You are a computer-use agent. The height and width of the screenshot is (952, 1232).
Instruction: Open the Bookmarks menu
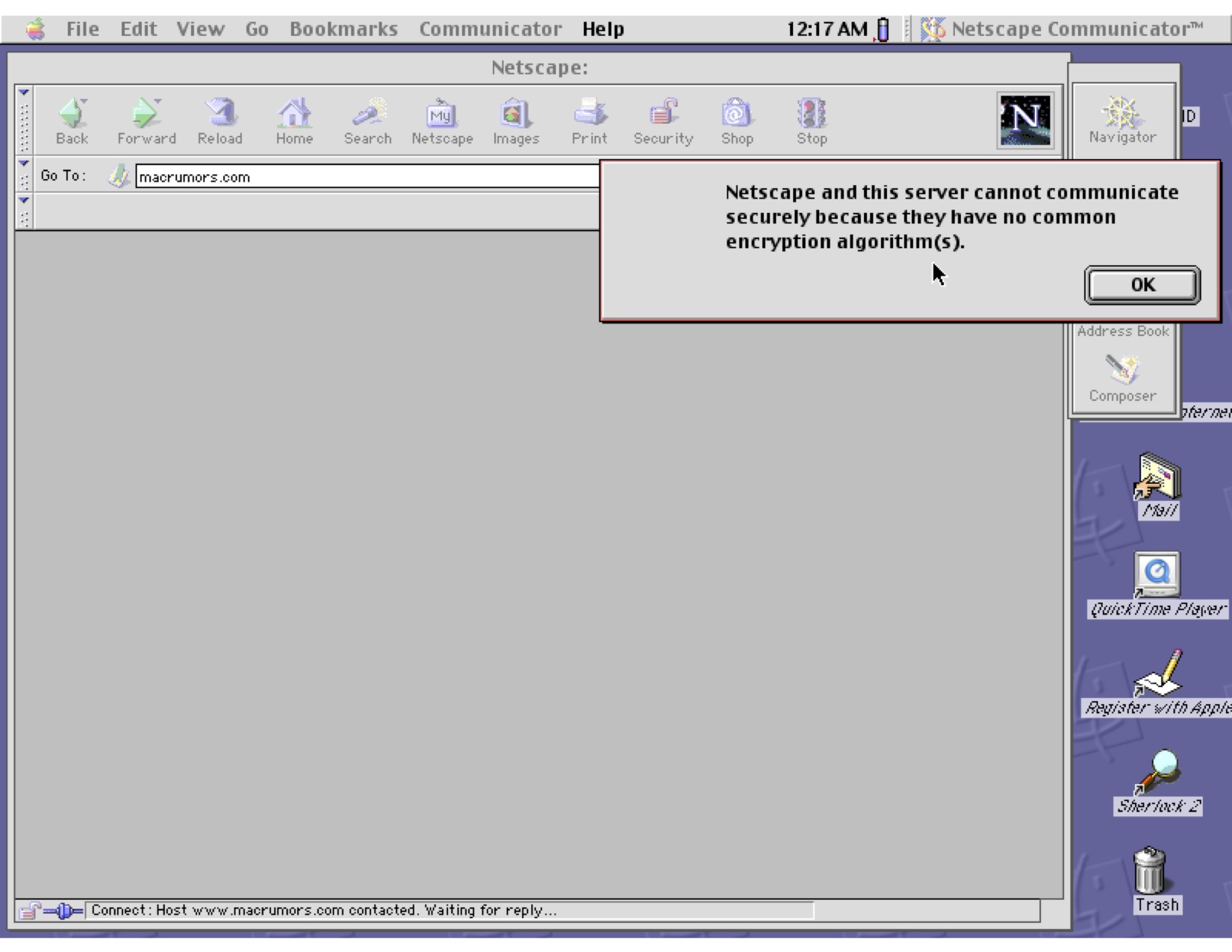[x=343, y=29]
